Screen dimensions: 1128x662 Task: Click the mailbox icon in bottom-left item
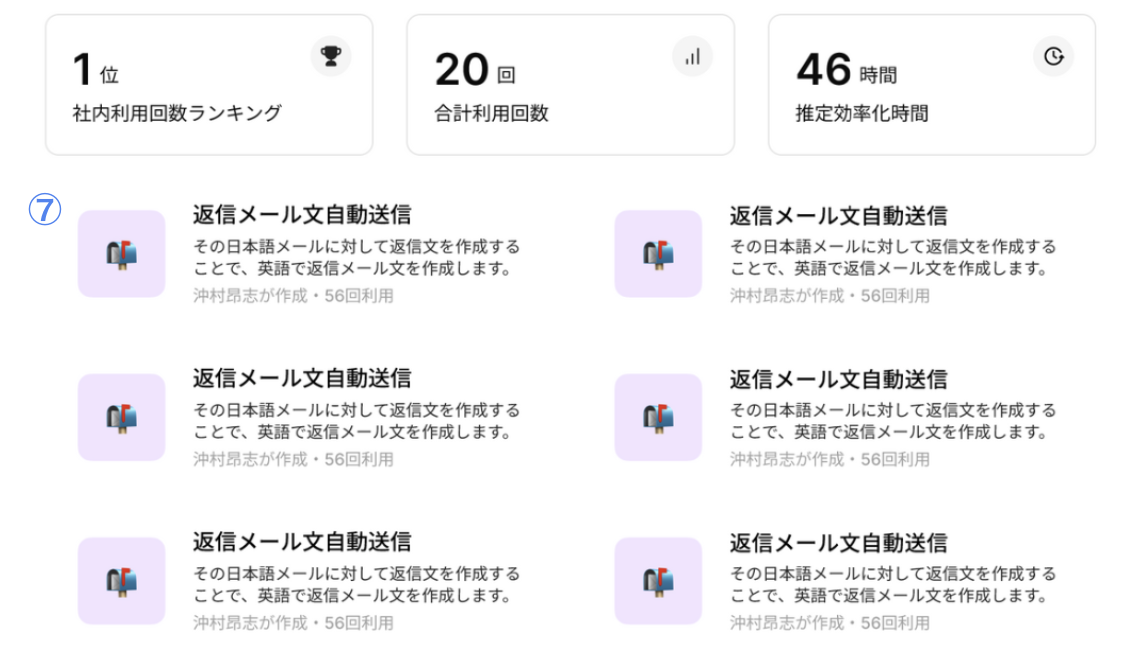(x=121, y=581)
